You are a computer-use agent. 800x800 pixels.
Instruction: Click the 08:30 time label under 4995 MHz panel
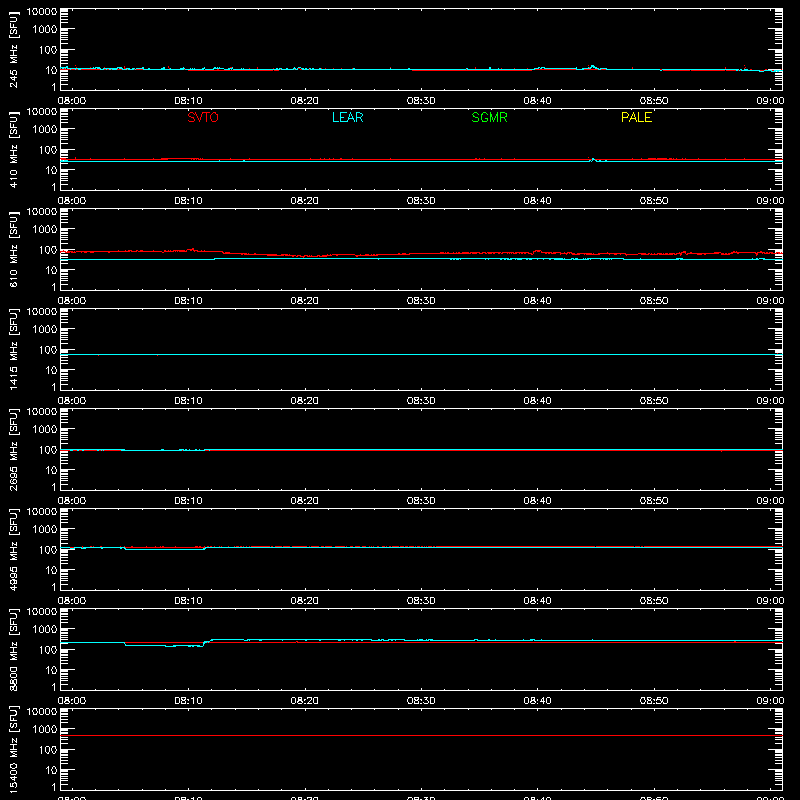pos(421,601)
